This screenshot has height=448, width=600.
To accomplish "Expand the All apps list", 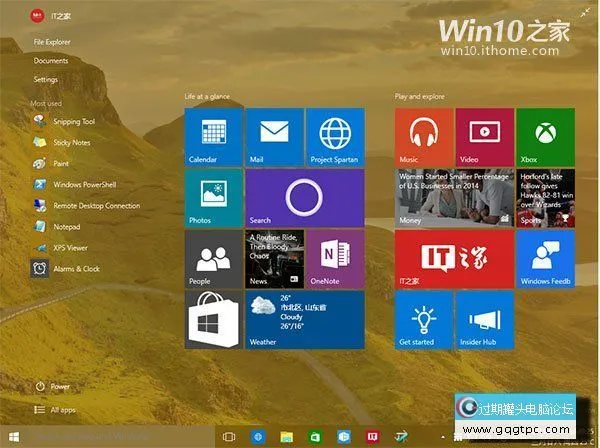I will pyautogui.click(x=62, y=410).
